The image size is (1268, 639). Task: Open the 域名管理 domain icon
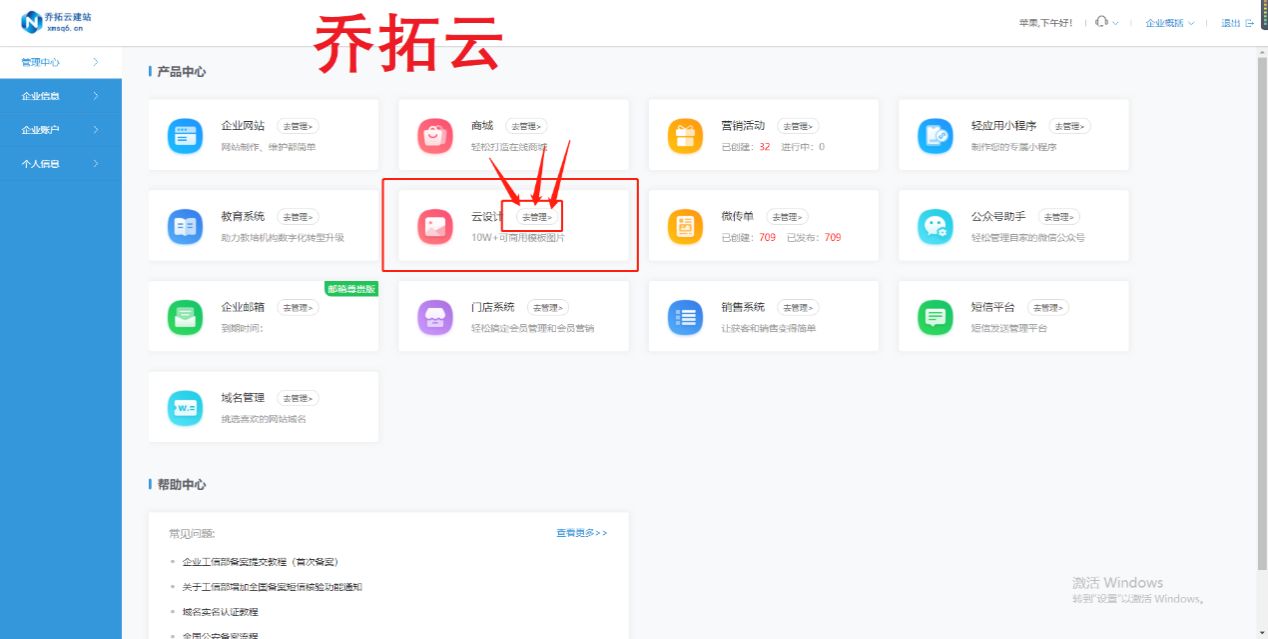point(185,406)
